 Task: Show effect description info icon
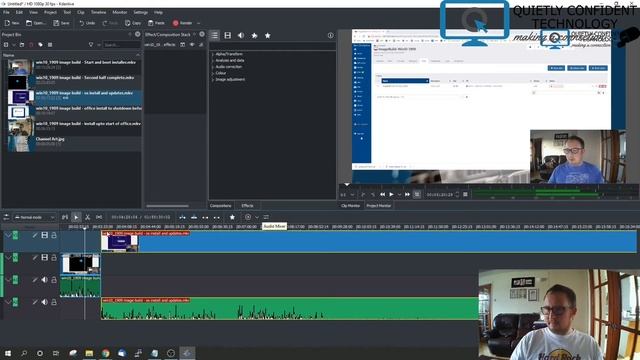coord(330,36)
